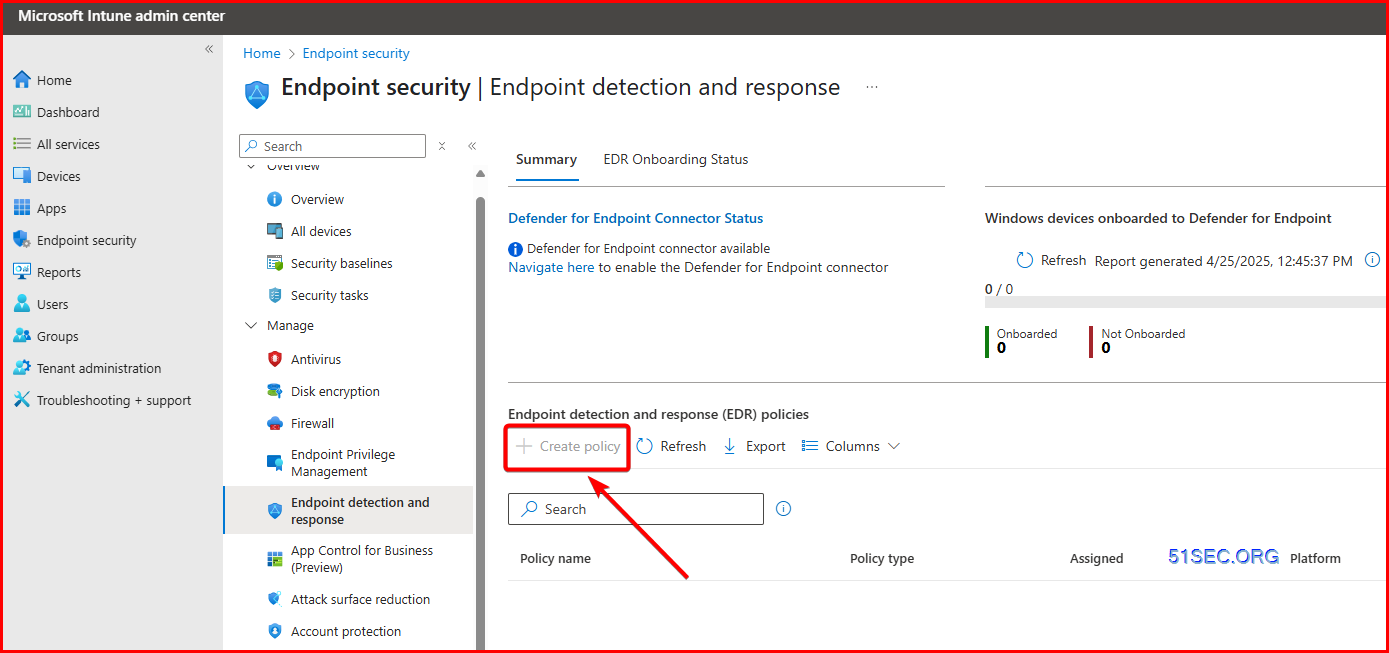Click App Control for Business icon
This screenshot has width=1389, height=653.
(x=275, y=559)
